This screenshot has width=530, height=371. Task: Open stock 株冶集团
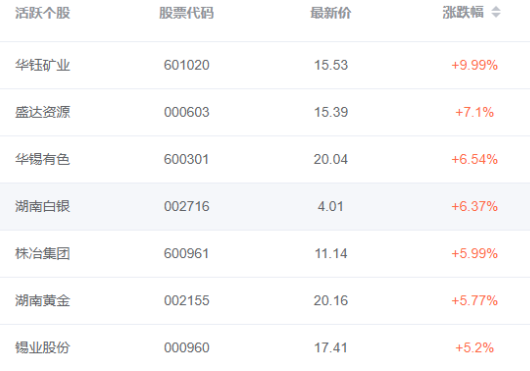click(x=43, y=253)
